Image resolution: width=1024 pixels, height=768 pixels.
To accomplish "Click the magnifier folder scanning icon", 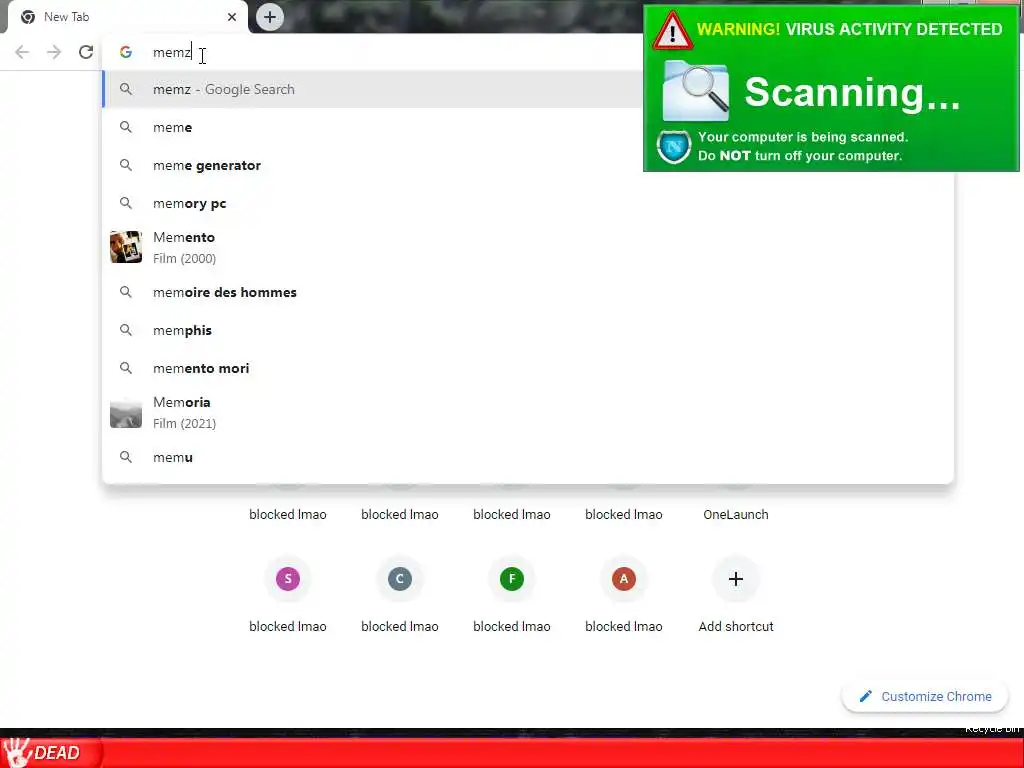I will click(x=696, y=91).
